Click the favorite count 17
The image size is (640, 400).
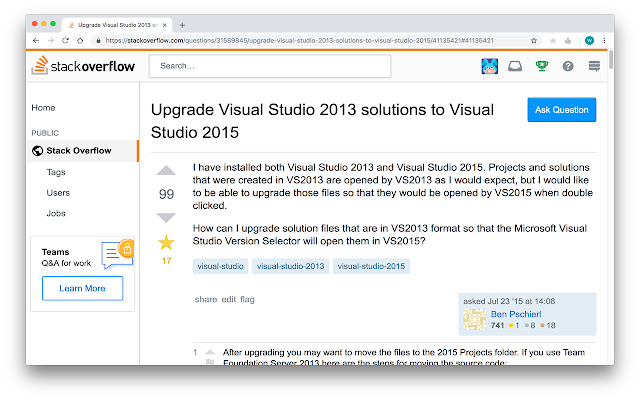click(166, 260)
